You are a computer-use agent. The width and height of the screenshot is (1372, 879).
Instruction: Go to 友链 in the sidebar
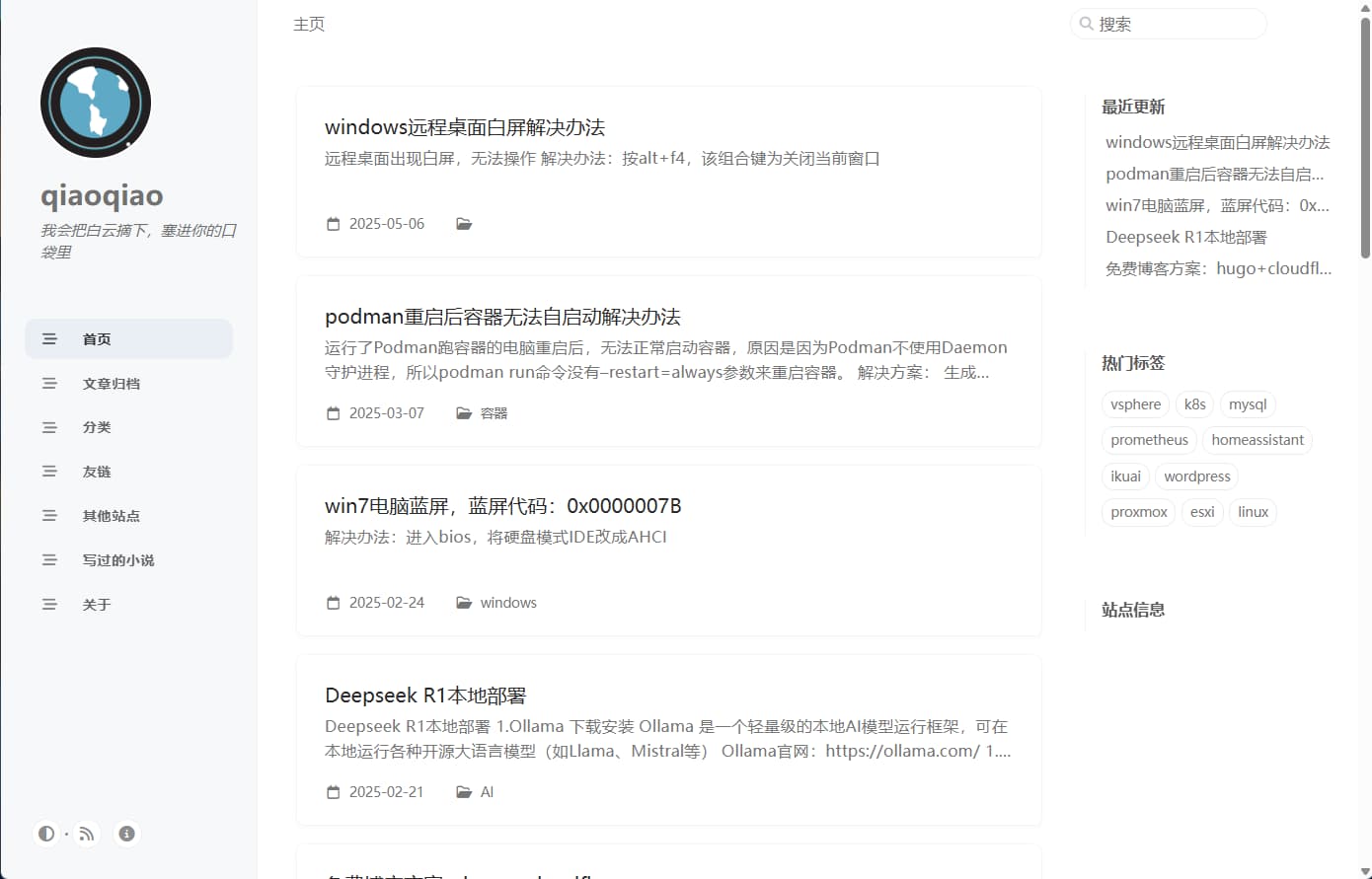97,472
